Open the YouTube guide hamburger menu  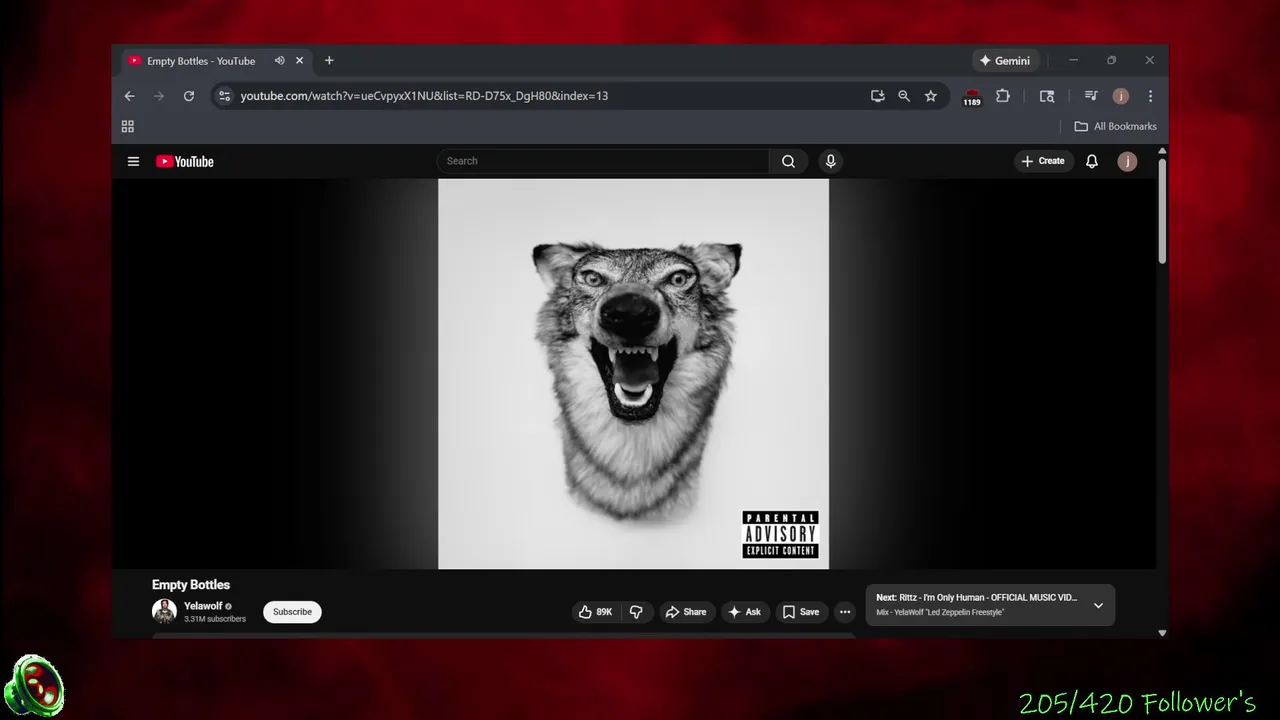[133, 161]
